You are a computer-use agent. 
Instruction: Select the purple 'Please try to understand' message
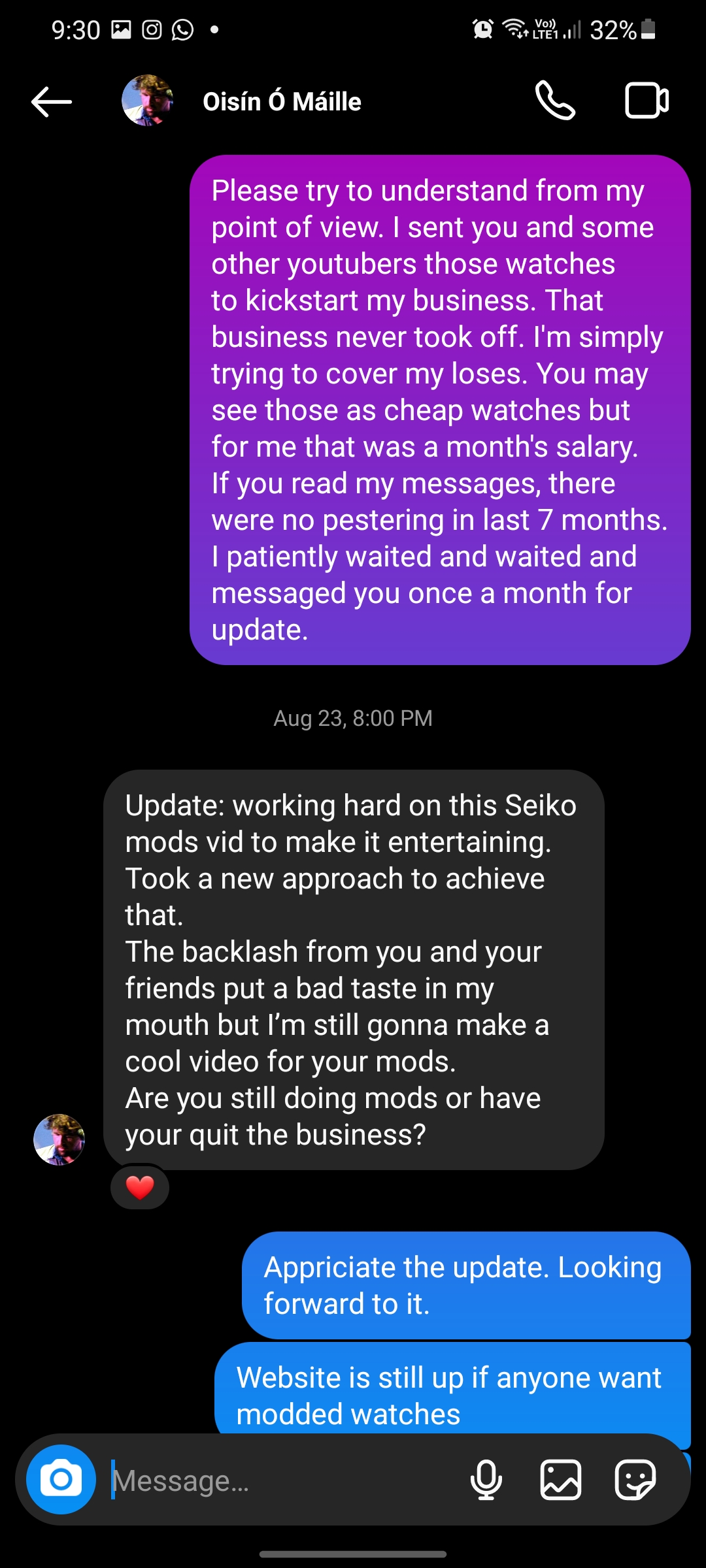(440, 410)
